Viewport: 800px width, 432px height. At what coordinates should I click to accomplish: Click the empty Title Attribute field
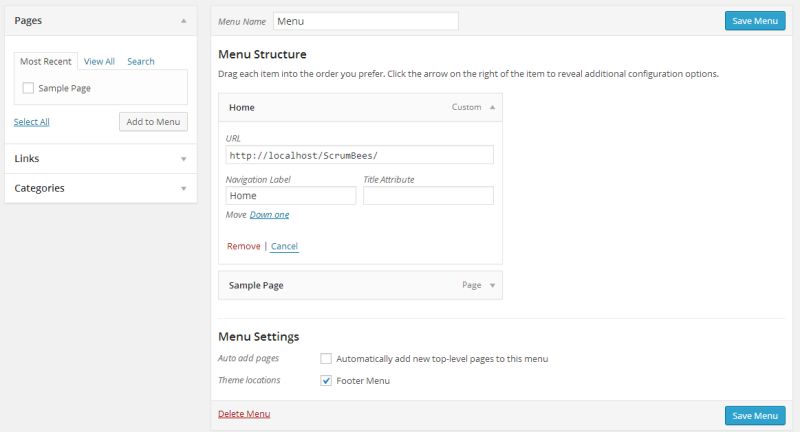429,196
